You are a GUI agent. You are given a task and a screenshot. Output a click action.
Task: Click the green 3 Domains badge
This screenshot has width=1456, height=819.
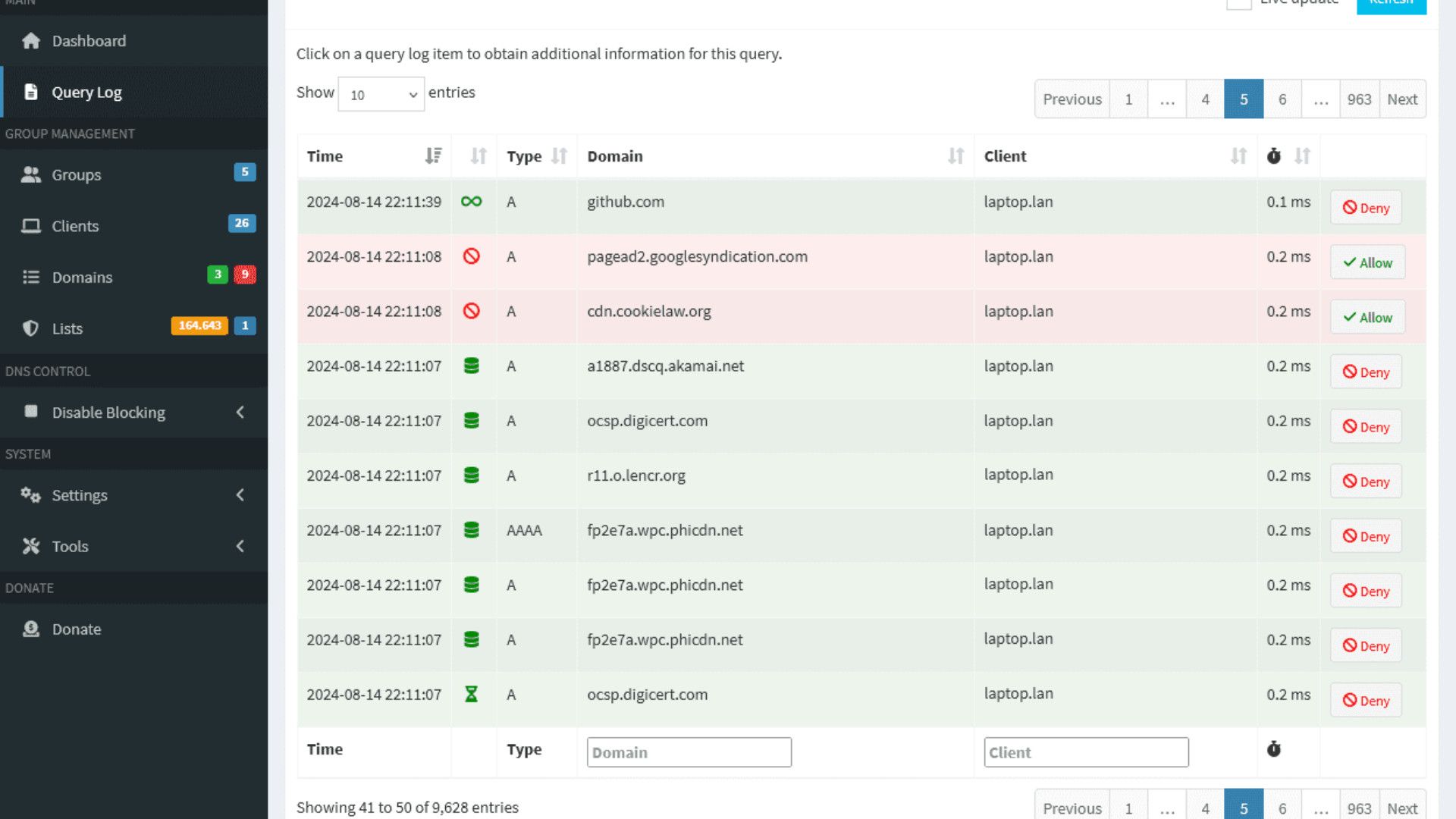point(218,275)
